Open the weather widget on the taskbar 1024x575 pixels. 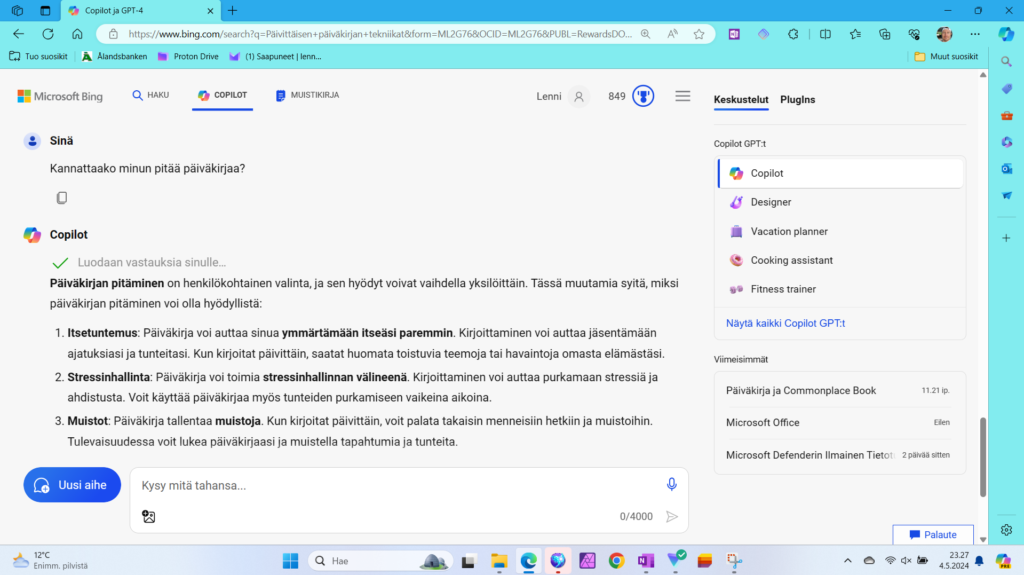pyautogui.click(x=50, y=561)
